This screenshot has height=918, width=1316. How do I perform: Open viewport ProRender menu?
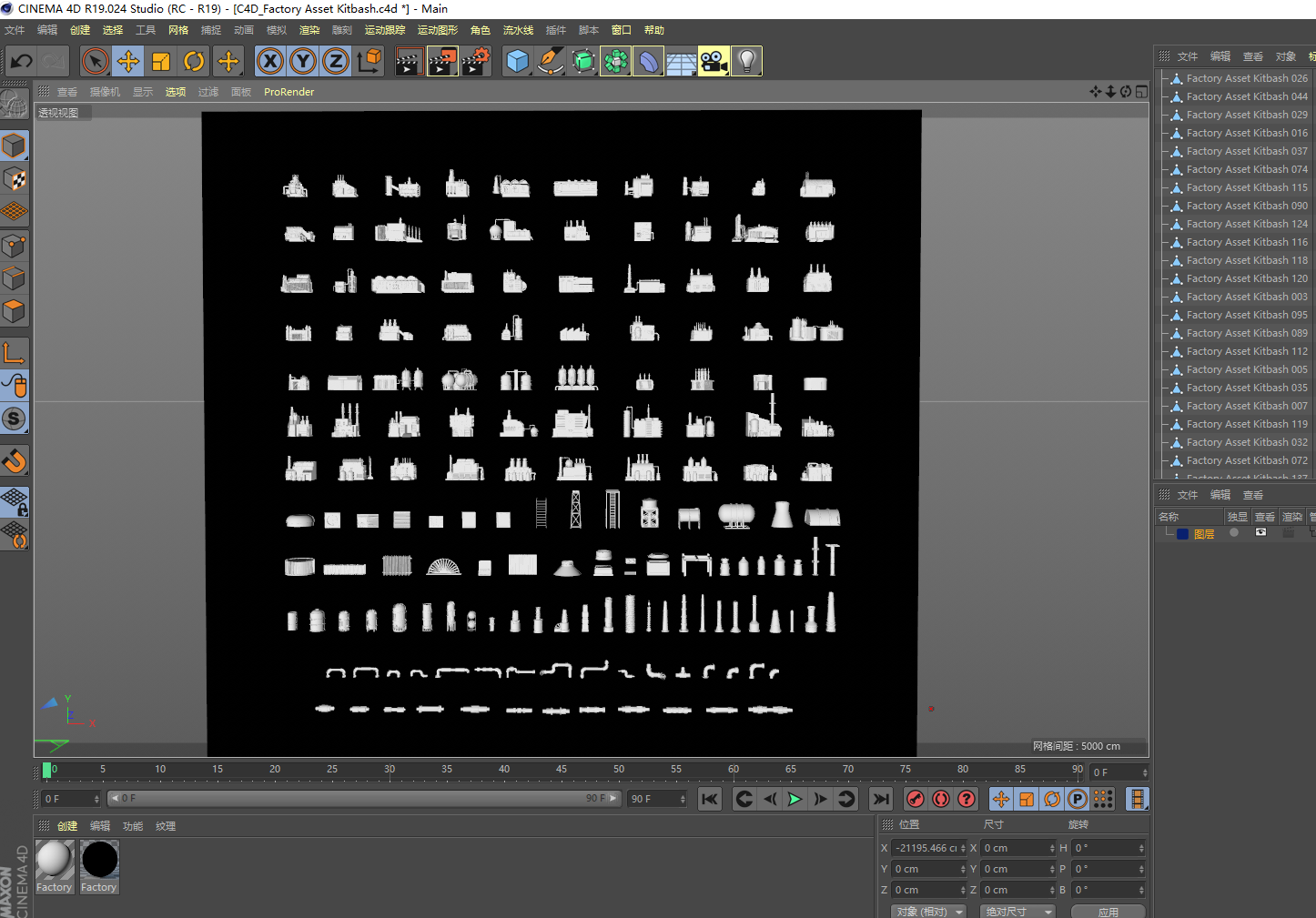pos(289,92)
